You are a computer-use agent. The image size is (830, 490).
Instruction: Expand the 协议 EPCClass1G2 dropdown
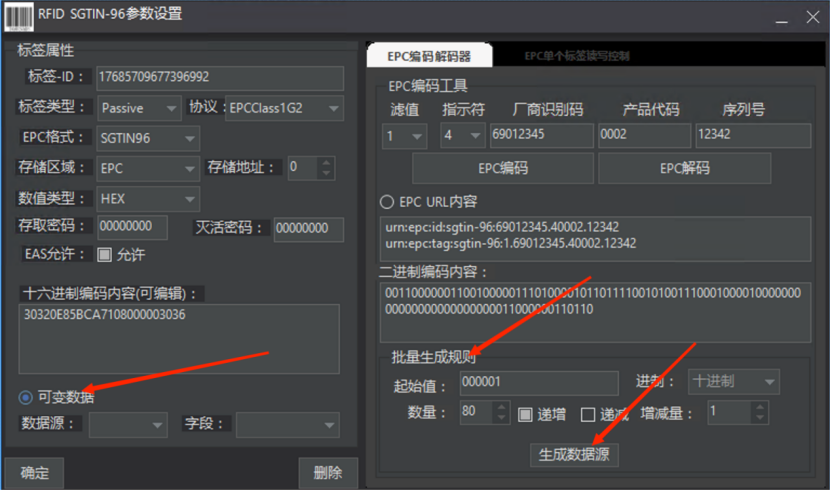coord(285,108)
